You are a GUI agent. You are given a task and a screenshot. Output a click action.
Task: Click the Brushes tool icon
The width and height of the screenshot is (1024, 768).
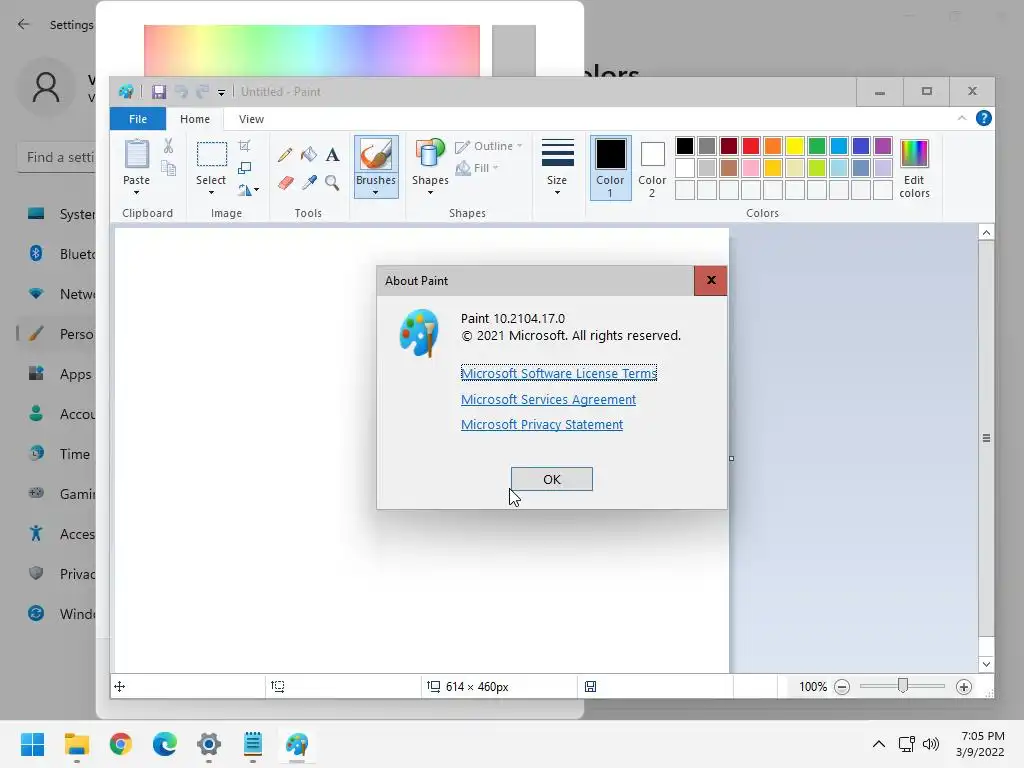376,154
